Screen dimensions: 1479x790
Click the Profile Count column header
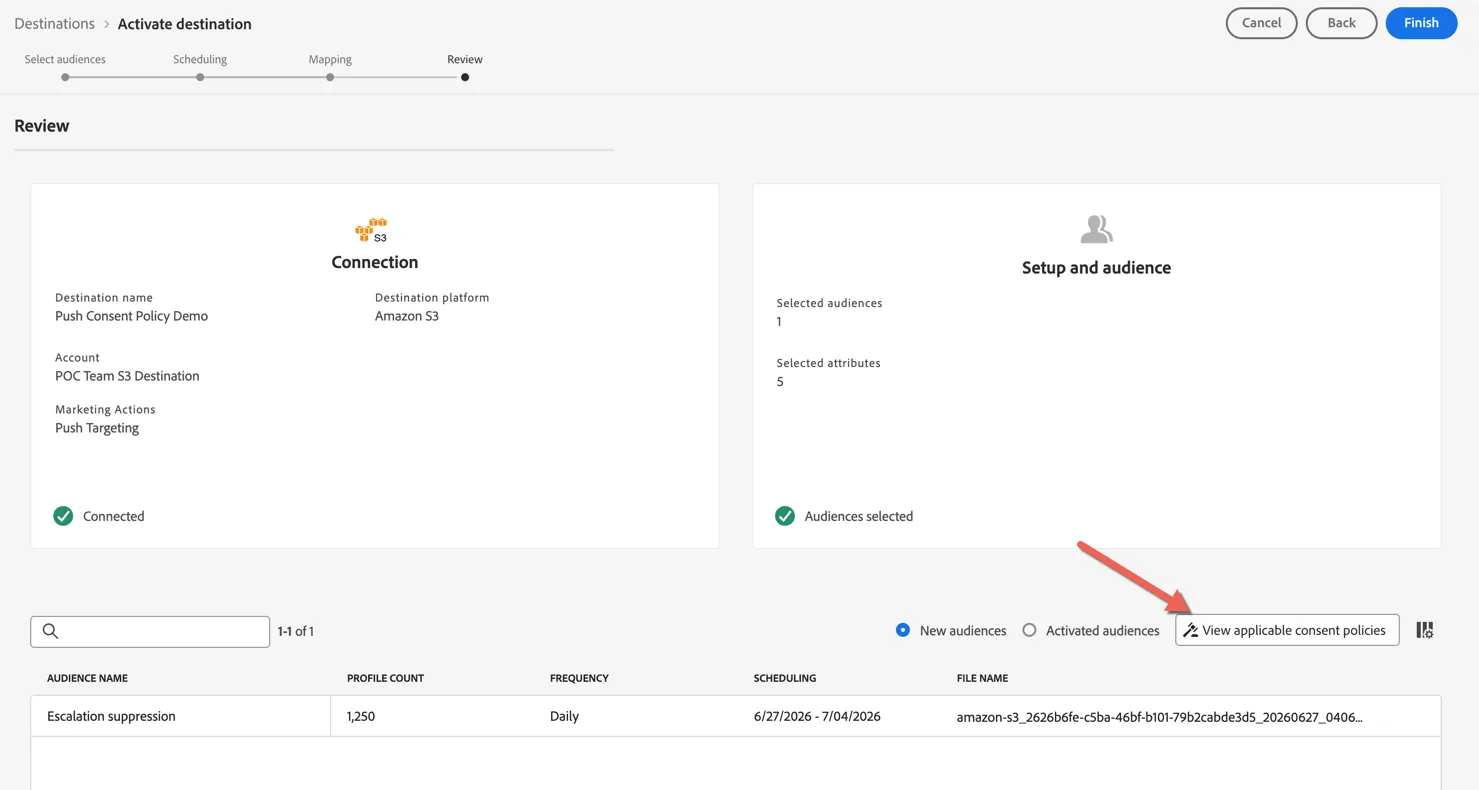[385, 678]
